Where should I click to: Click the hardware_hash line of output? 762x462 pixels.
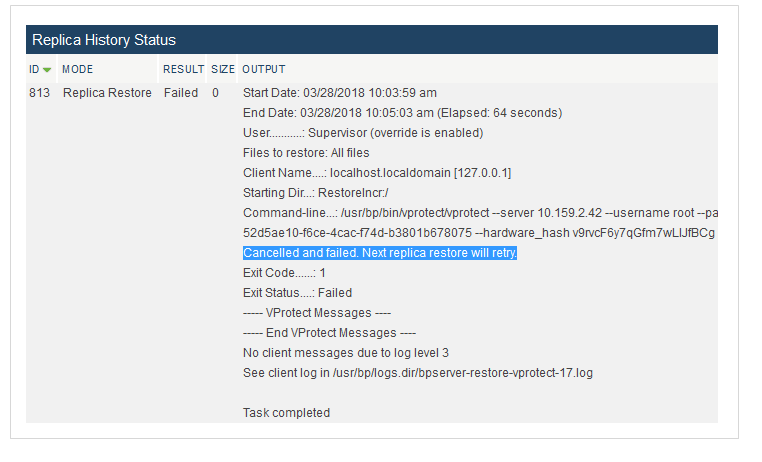[479, 233]
